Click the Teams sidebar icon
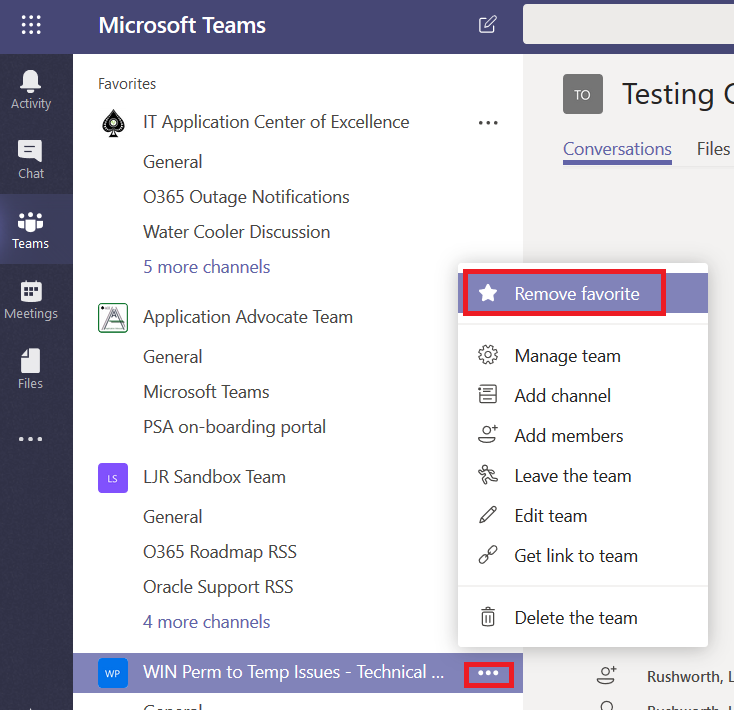Screen dimensions: 734x710 (31, 229)
